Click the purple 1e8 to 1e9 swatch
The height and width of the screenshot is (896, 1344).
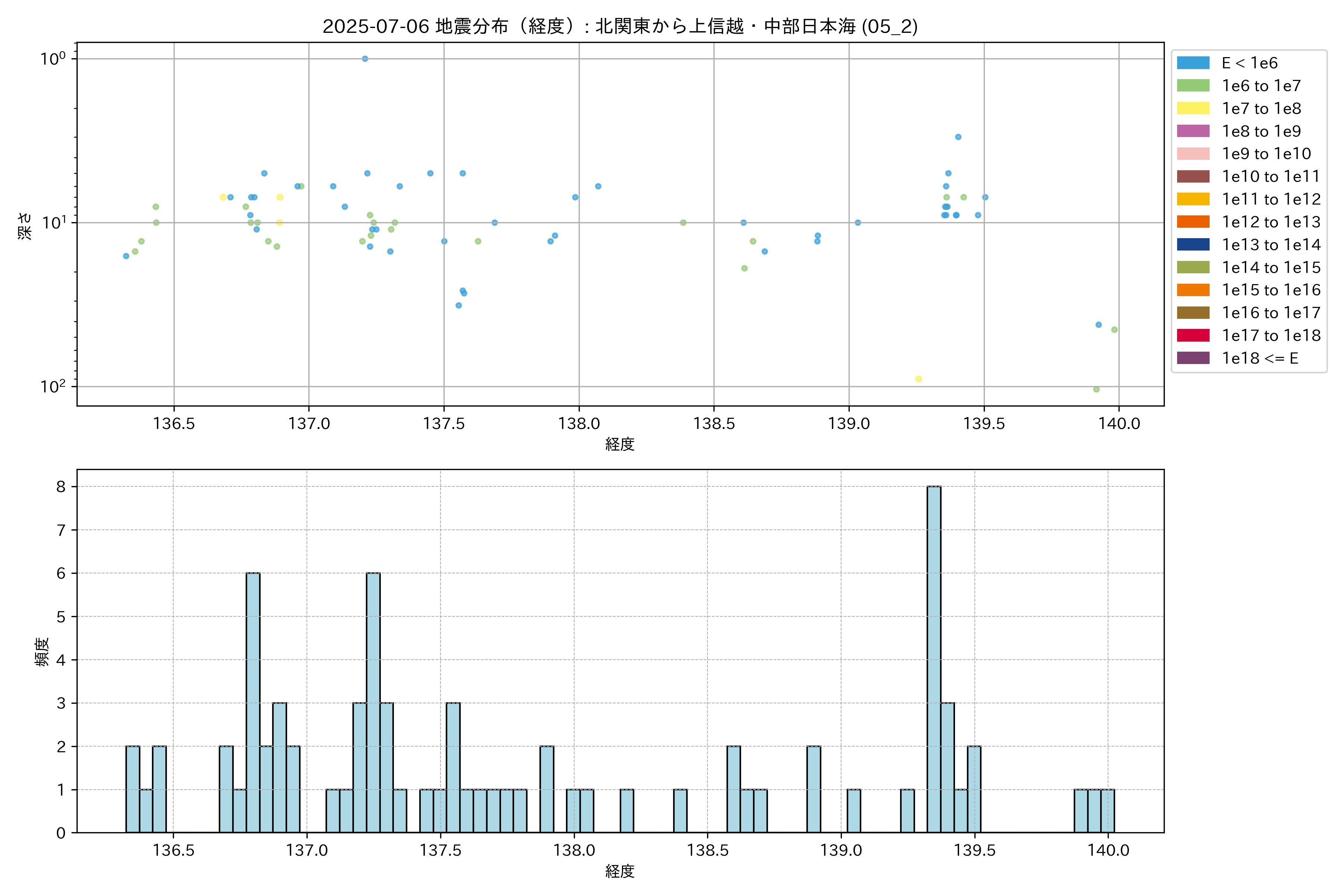[1192, 131]
